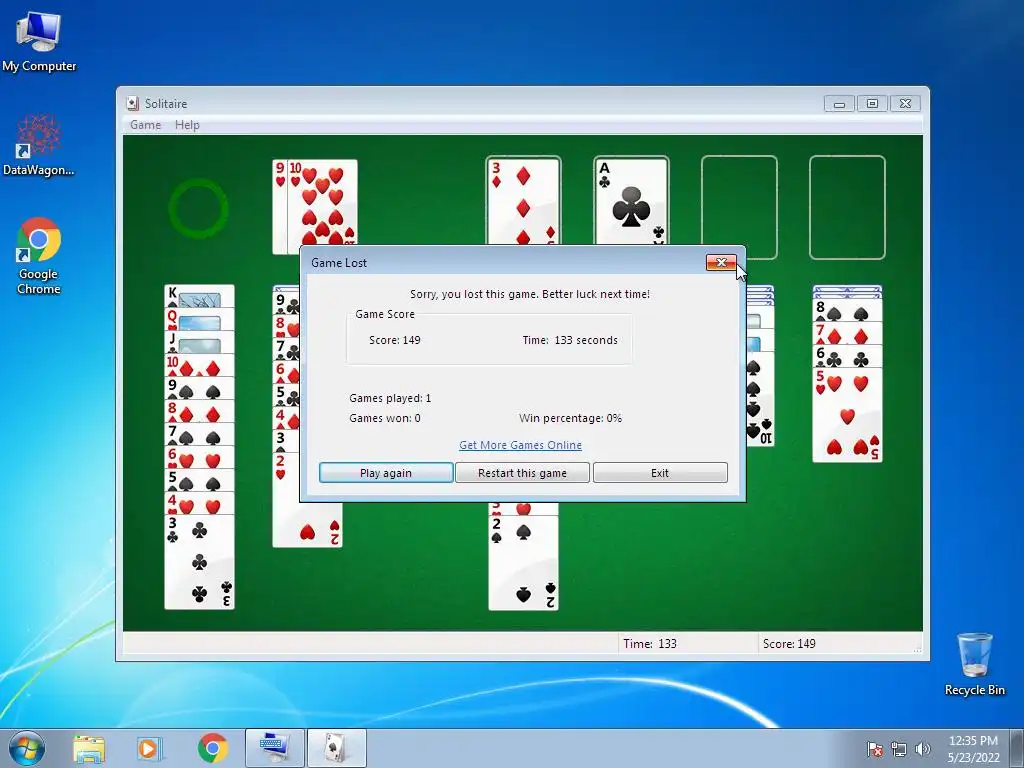This screenshot has height=768, width=1024.
Task: Select the 6 of hearts in first column
Action: pos(199,456)
